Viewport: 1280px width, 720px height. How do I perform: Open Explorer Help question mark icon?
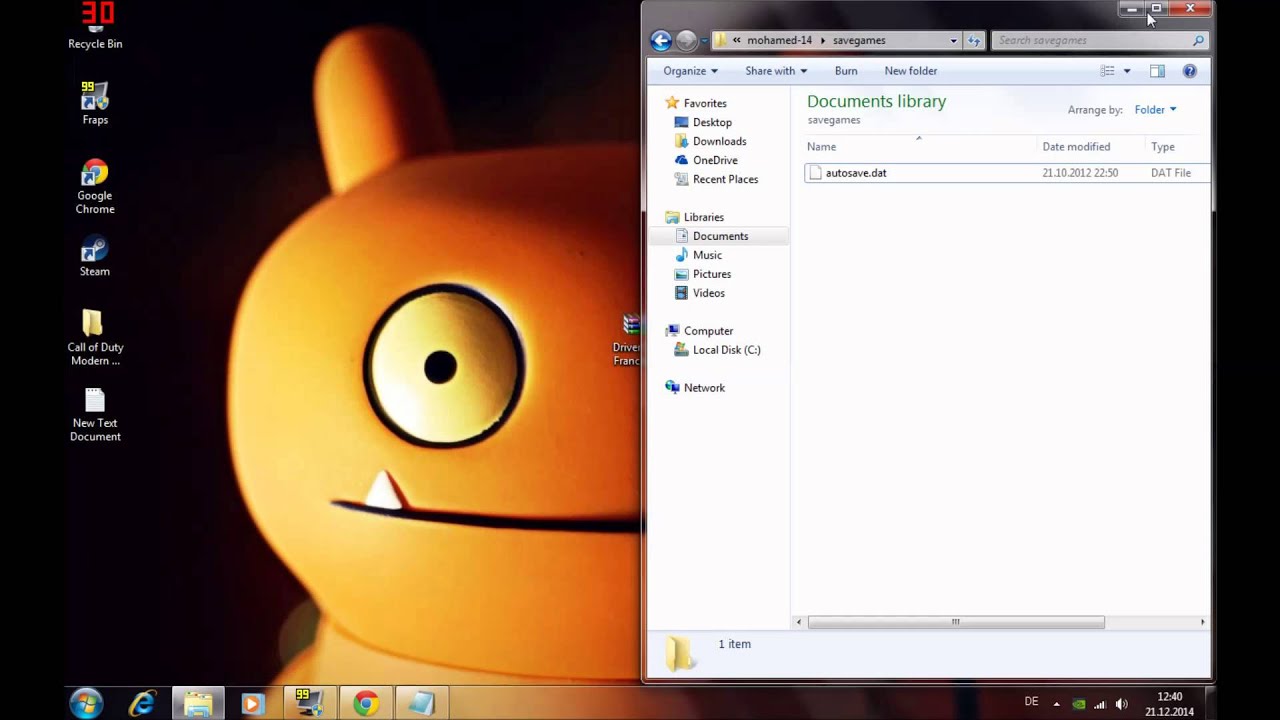tap(1189, 71)
